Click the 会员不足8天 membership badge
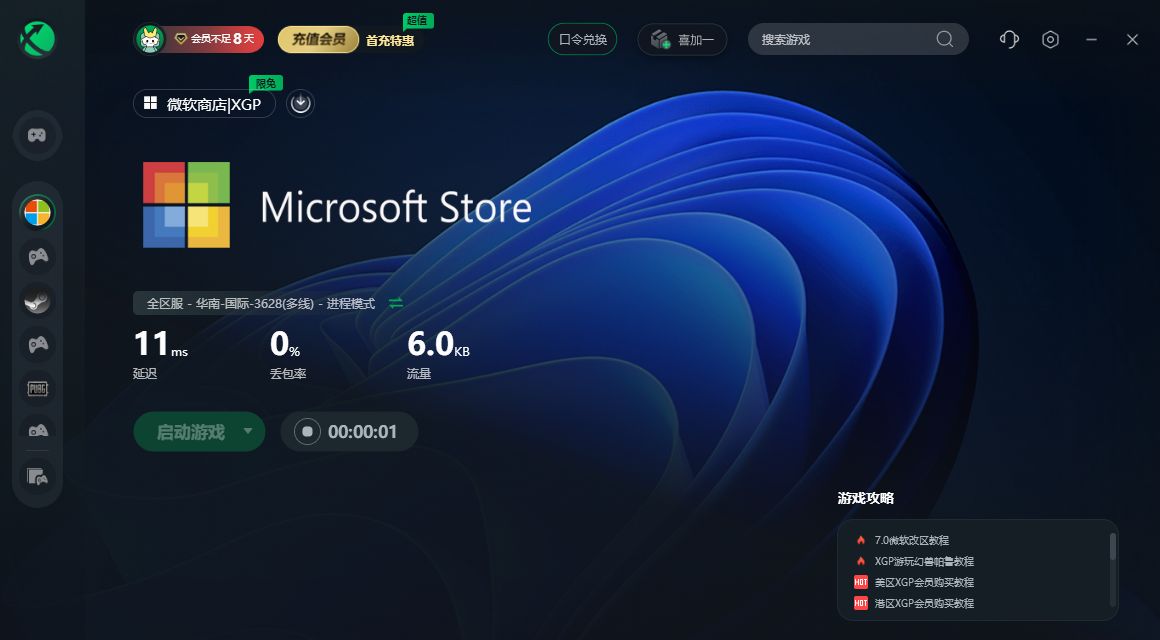 [215, 38]
